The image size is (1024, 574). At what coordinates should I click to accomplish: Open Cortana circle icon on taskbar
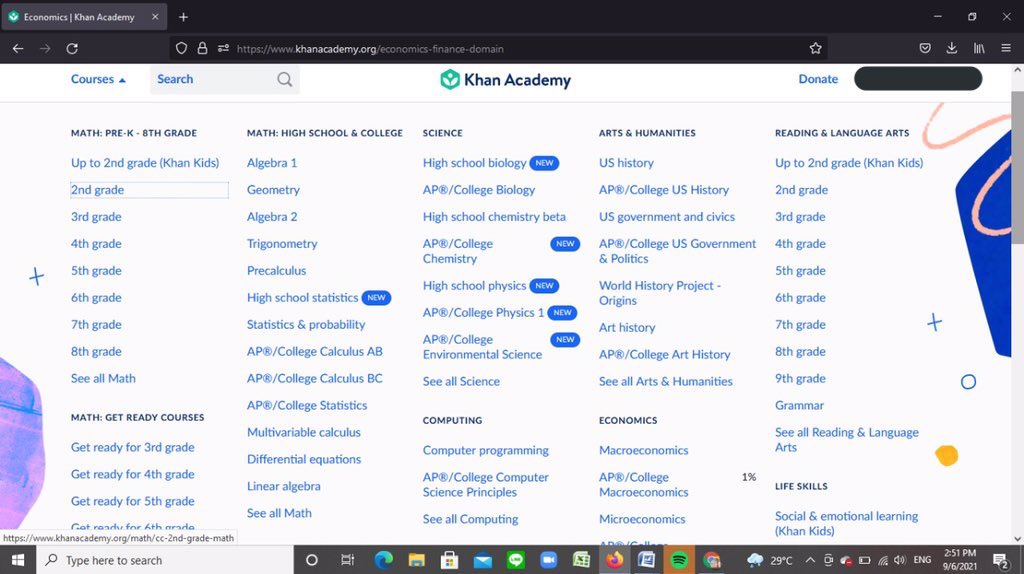coord(312,560)
